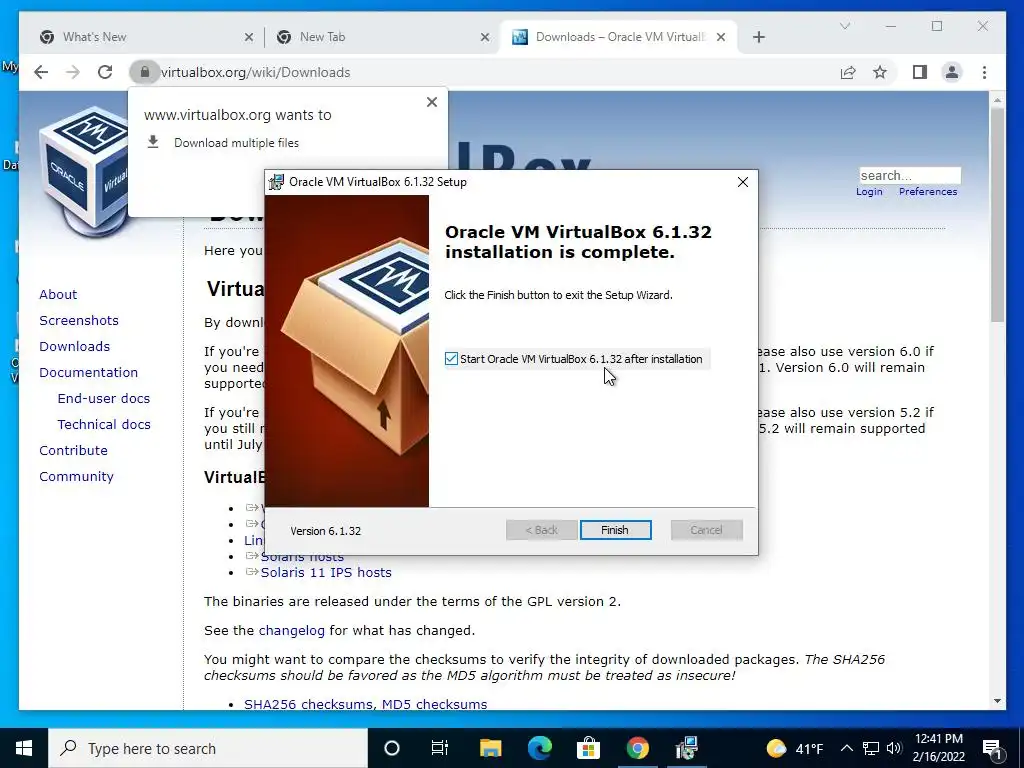Close the What's New tab
The image size is (1024, 768).
249,37
